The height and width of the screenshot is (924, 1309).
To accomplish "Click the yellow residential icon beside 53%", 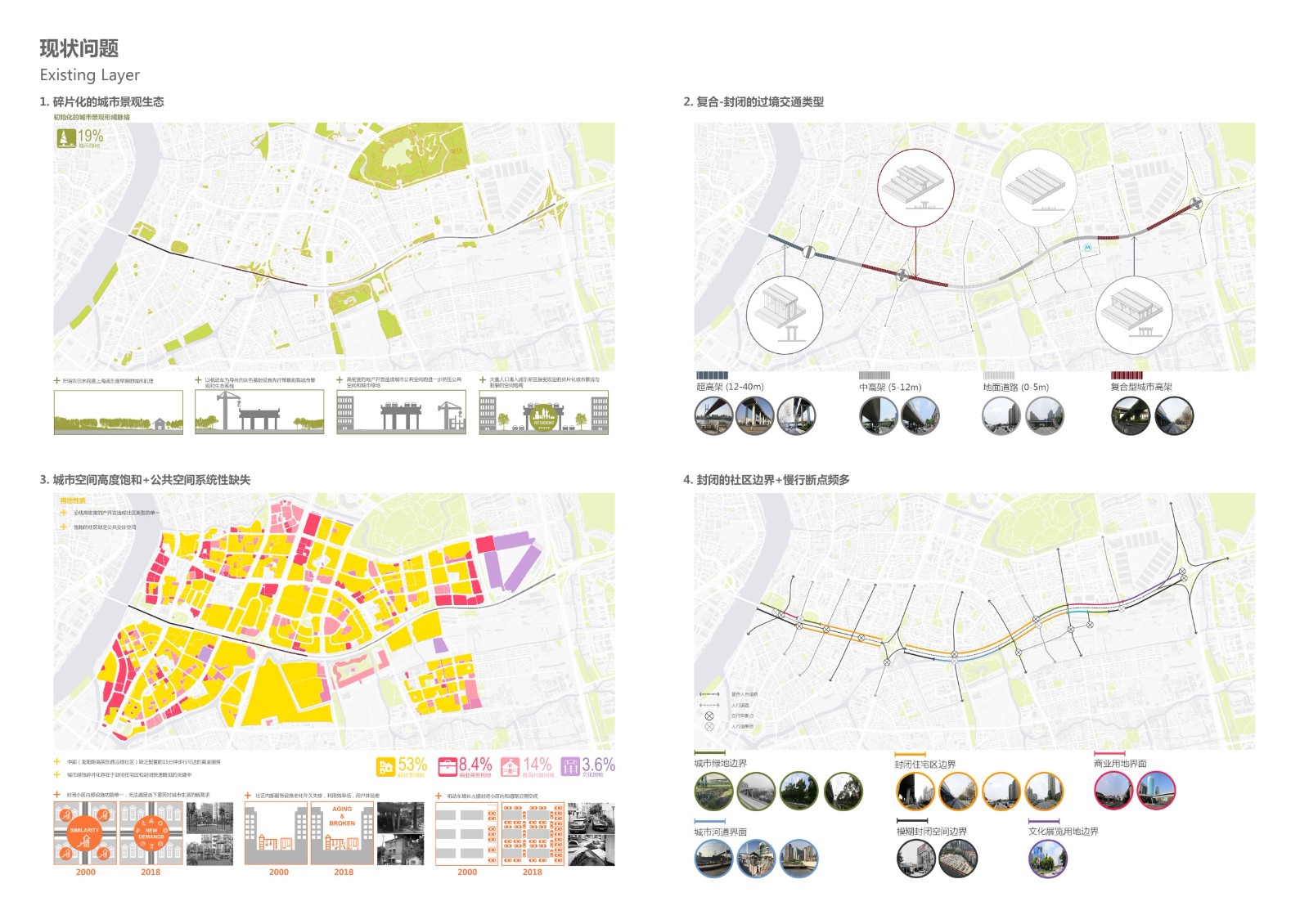I will point(385,767).
